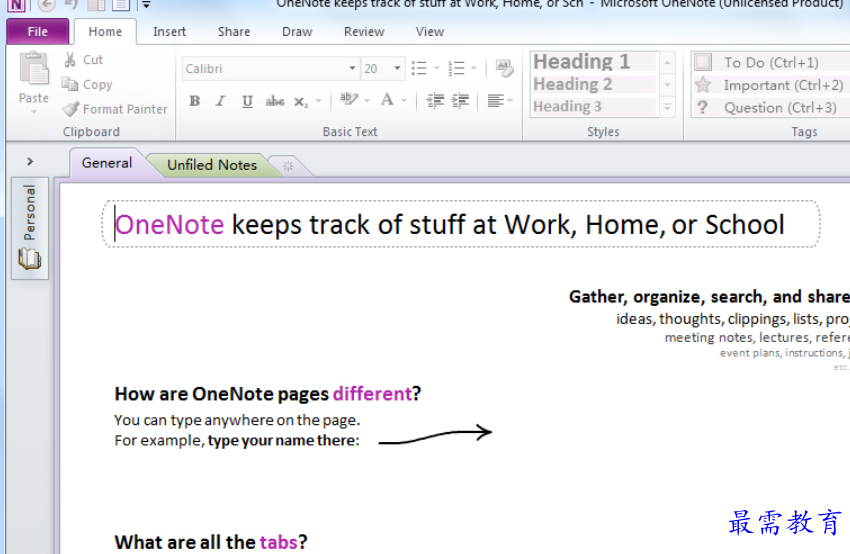Switch to the View ribbon tab
The width and height of the screenshot is (850, 554).
[x=430, y=32]
